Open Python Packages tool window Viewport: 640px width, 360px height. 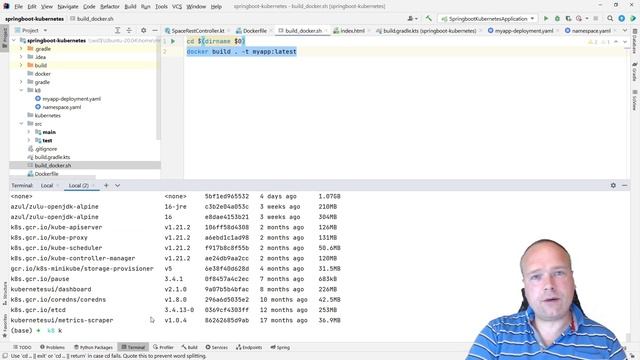tap(93, 347)
